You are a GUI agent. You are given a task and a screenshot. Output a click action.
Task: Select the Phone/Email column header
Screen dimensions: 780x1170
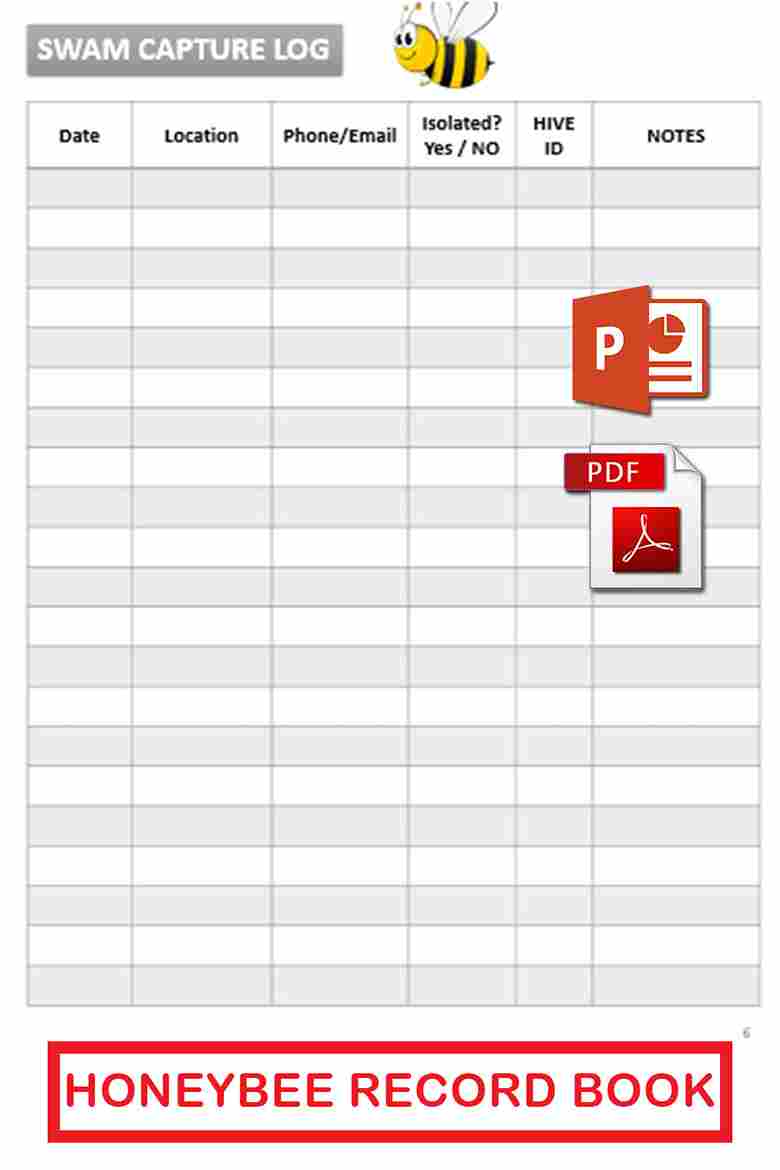(x=340, y=136)
